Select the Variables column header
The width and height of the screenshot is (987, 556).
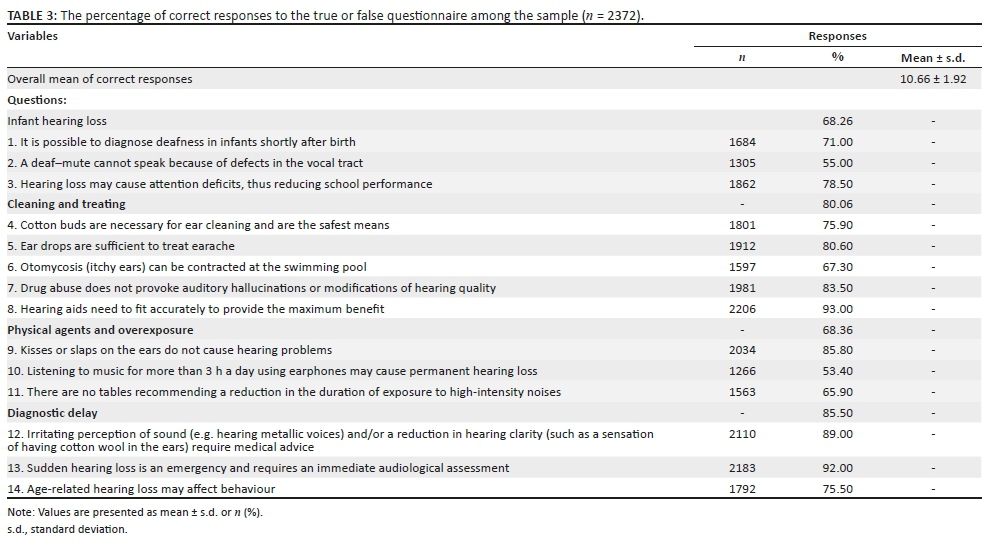[33, 36]
